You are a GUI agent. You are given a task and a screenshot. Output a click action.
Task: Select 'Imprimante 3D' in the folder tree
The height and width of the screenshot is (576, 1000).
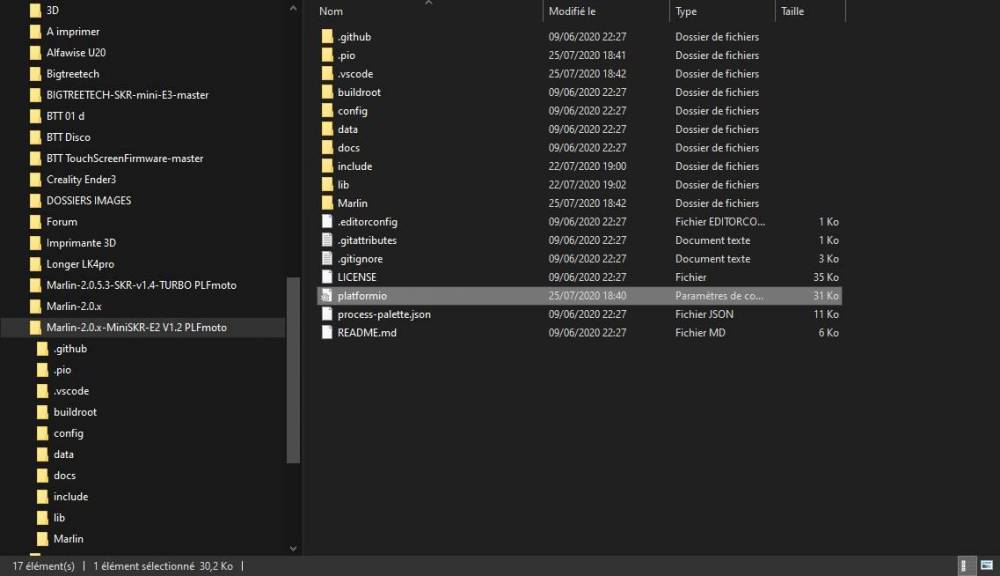click(81, 242)
